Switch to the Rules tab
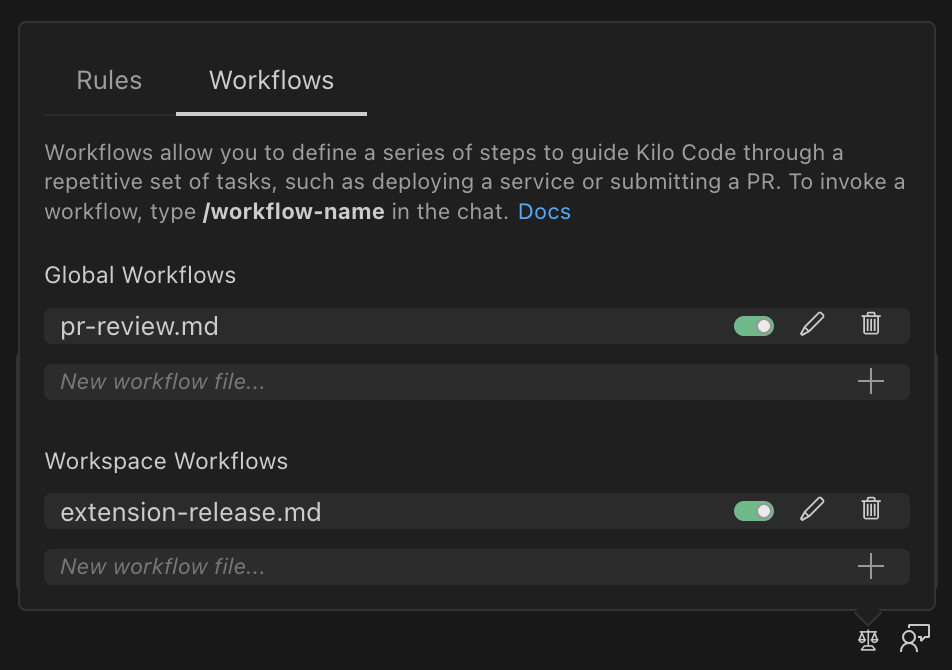Screen dimensions: 952x670 tap(108, 80)
